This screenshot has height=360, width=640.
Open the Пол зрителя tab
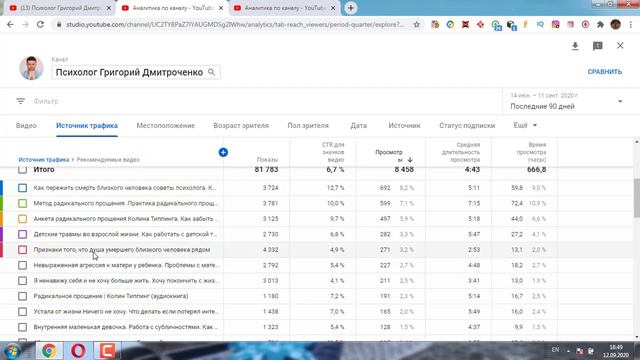point(308,126)
